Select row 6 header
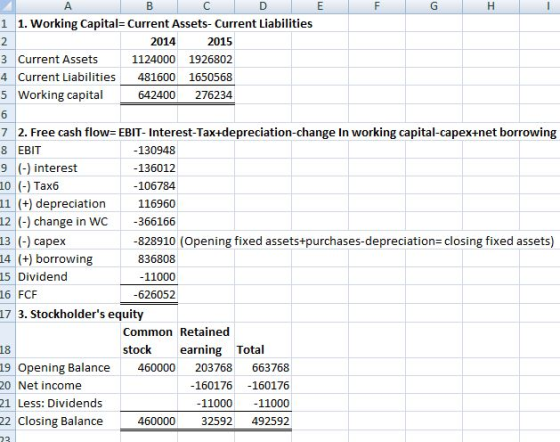Image resolution: width=560 pixels, height=442 pixels. (x=8, y=114)
